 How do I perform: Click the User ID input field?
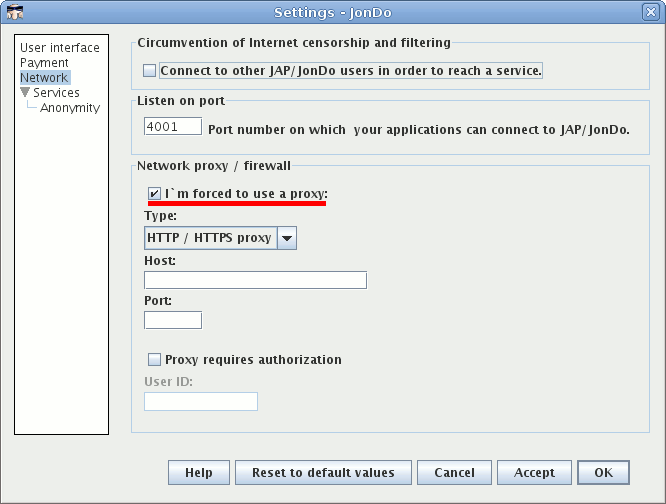tap(201, 401)
